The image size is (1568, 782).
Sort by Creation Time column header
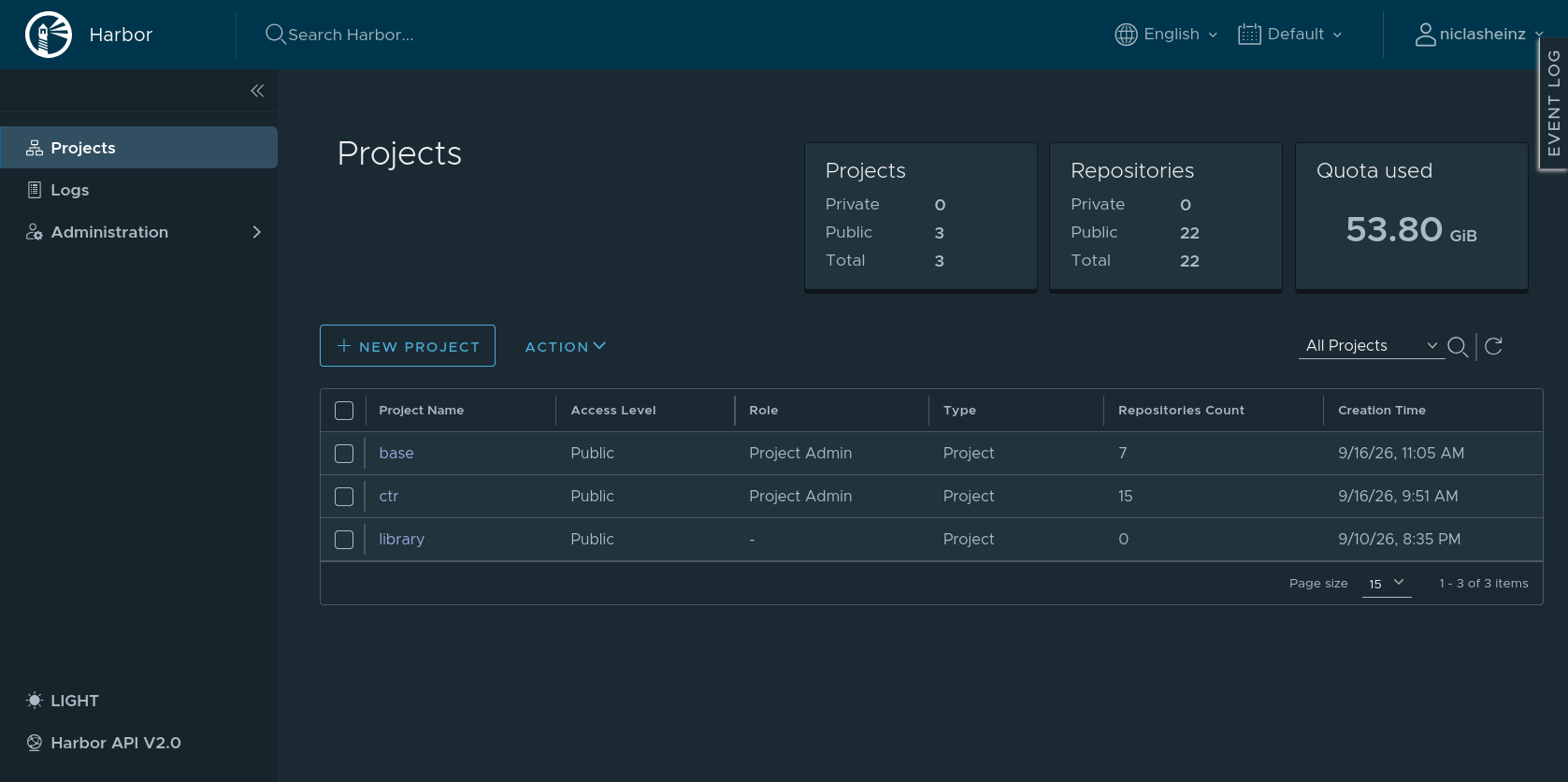click(x=1382, y=411)
